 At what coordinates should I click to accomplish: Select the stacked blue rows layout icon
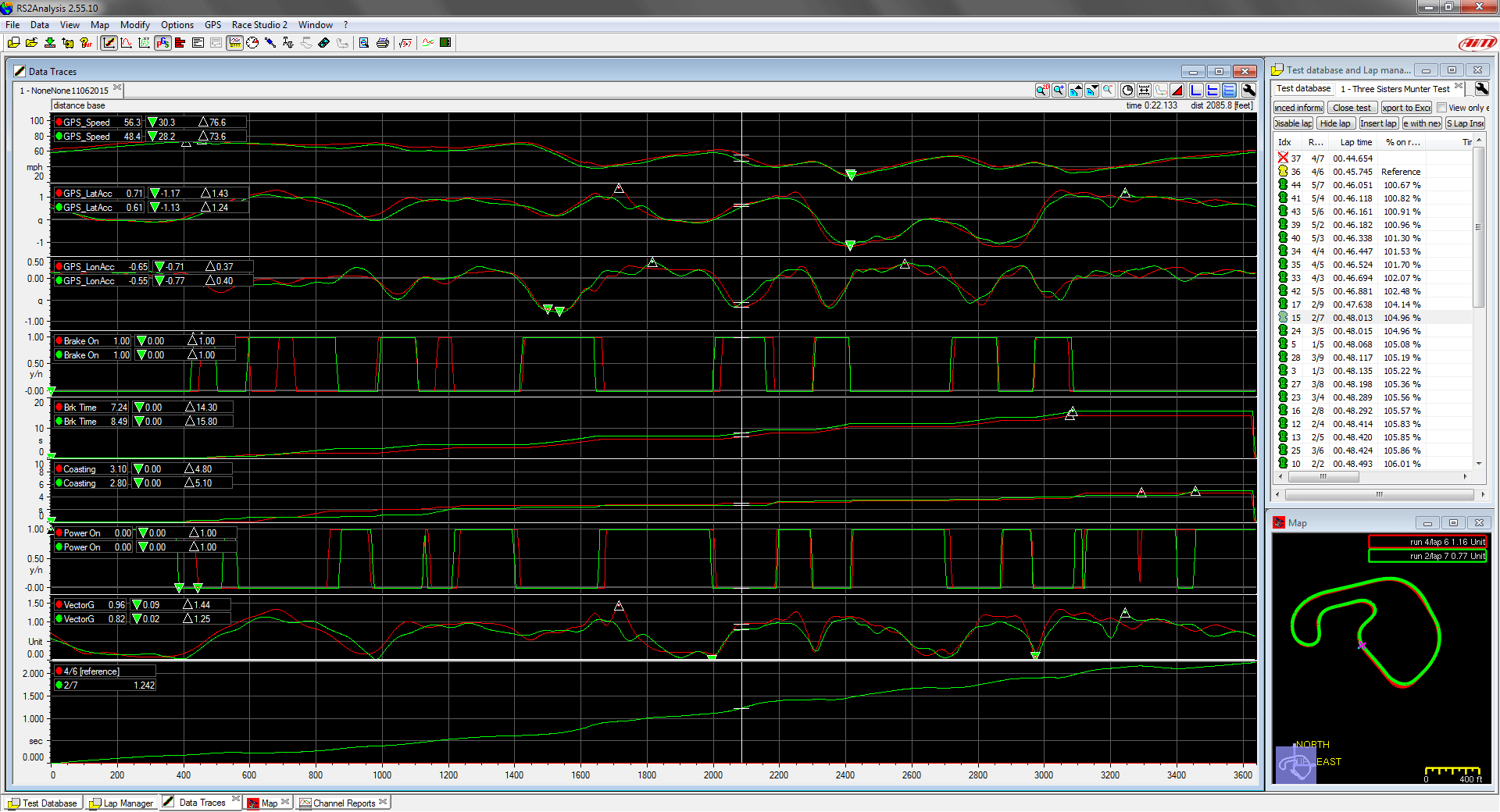point(1229,91)
